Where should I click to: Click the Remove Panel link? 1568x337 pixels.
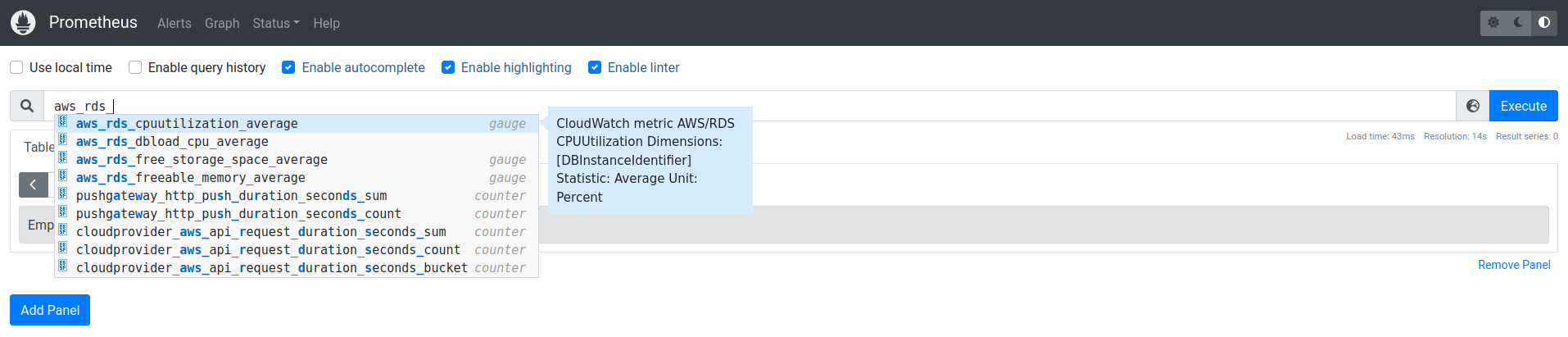pyautogui.click(x=1514, y=265)
